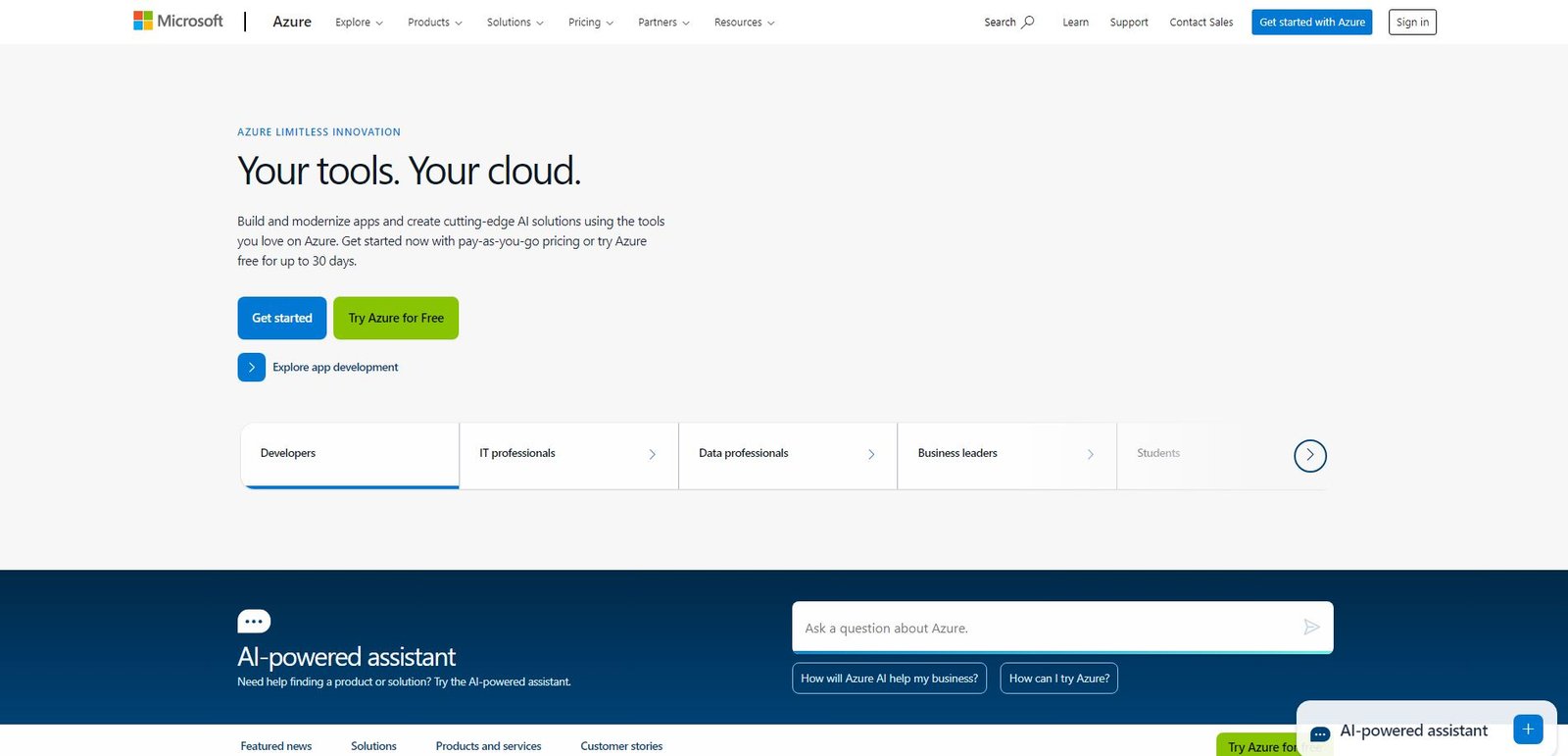Screen dimensions: 1568x756
Task: Click AZURE LIMITLESS INNOVATION eyebrow text
Action: coord(318,131)
